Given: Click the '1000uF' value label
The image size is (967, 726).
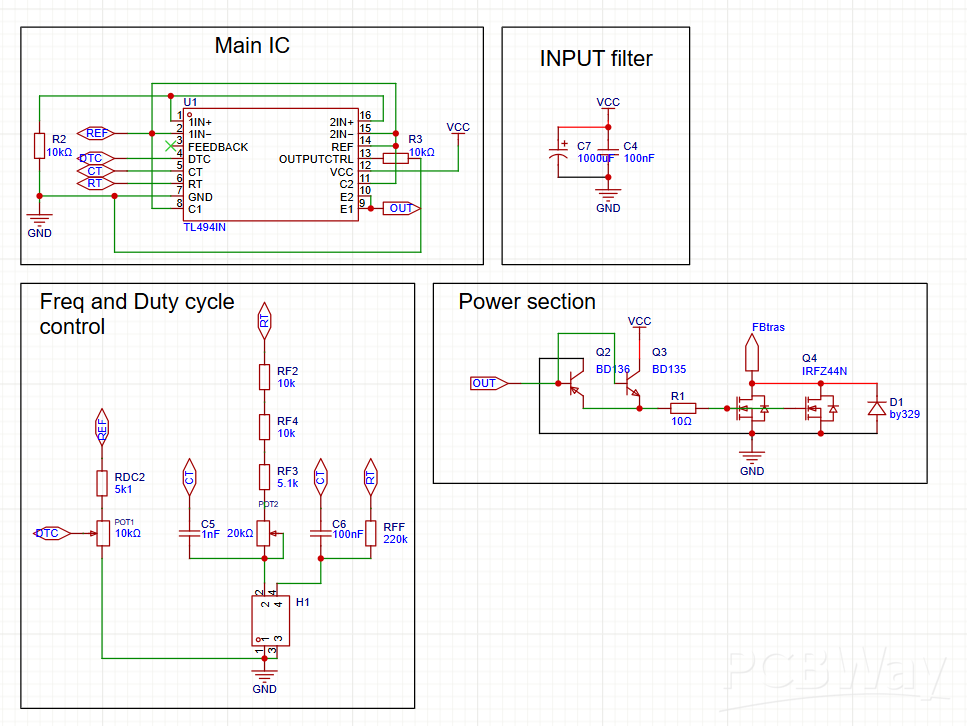Looking at the screenshot, I should 595,159.
